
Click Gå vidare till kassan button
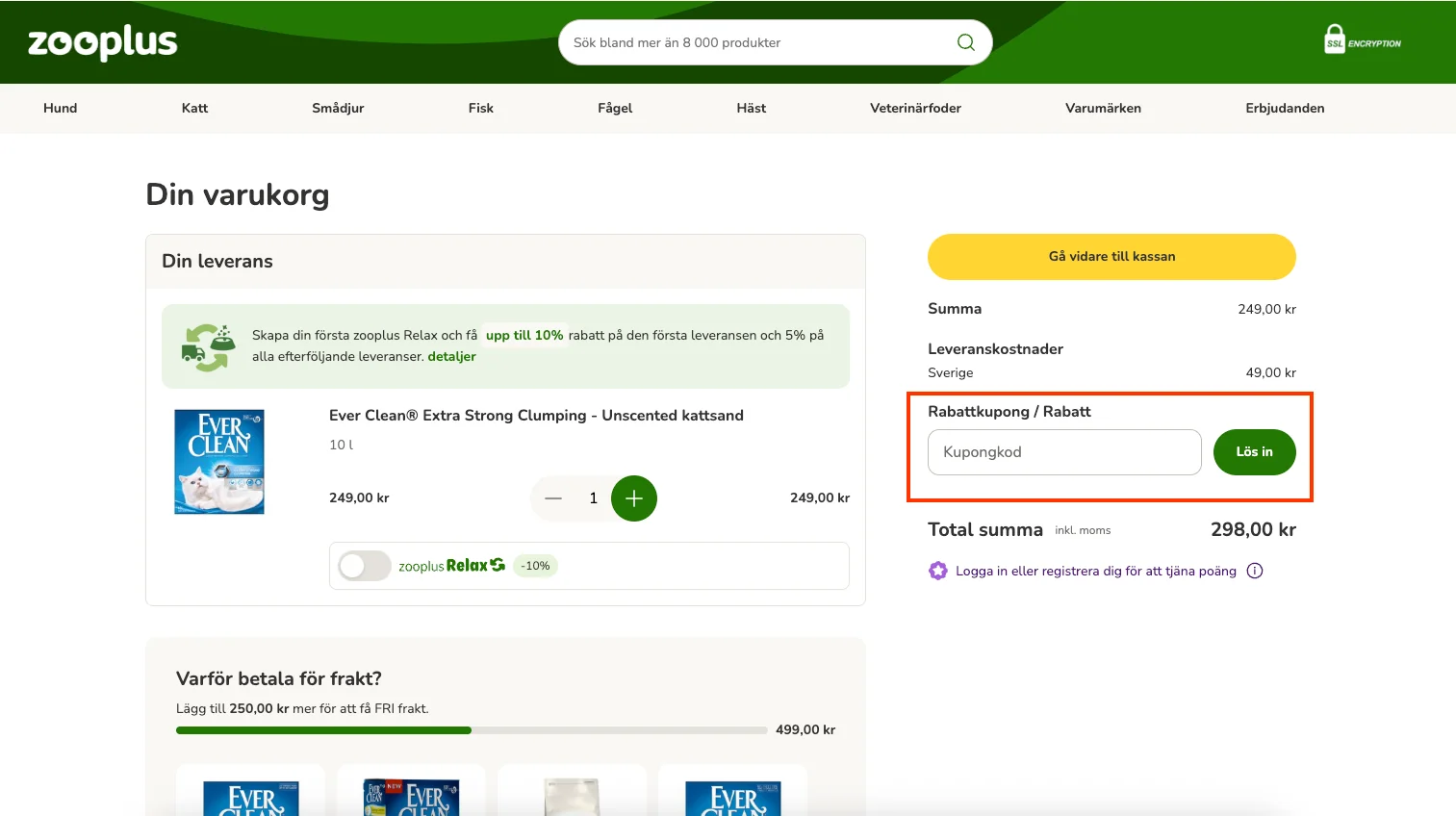pyautogui.click(x=1111, y=257)
